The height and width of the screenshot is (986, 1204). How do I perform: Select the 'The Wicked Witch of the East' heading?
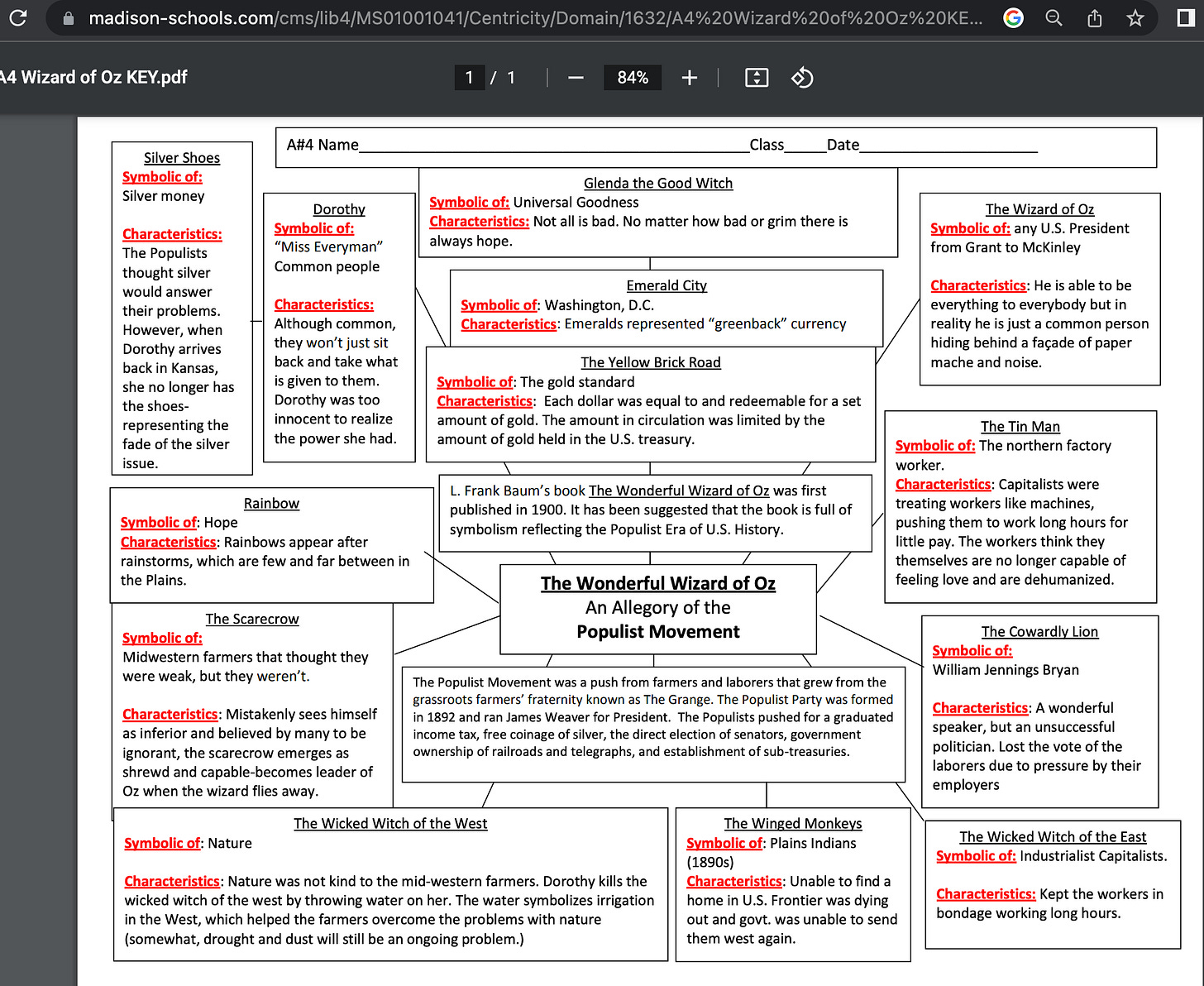1053,837
